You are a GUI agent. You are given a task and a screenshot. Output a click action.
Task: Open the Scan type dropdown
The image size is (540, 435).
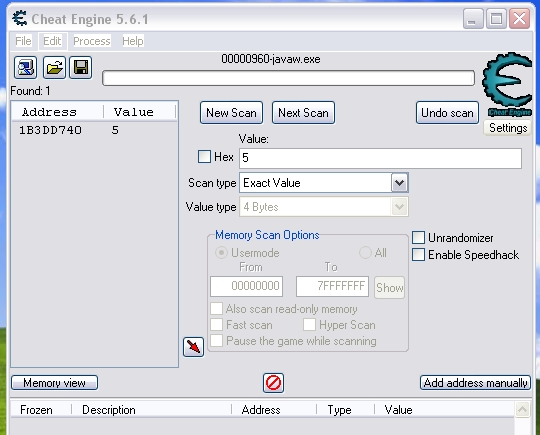(x=399, y=183)
